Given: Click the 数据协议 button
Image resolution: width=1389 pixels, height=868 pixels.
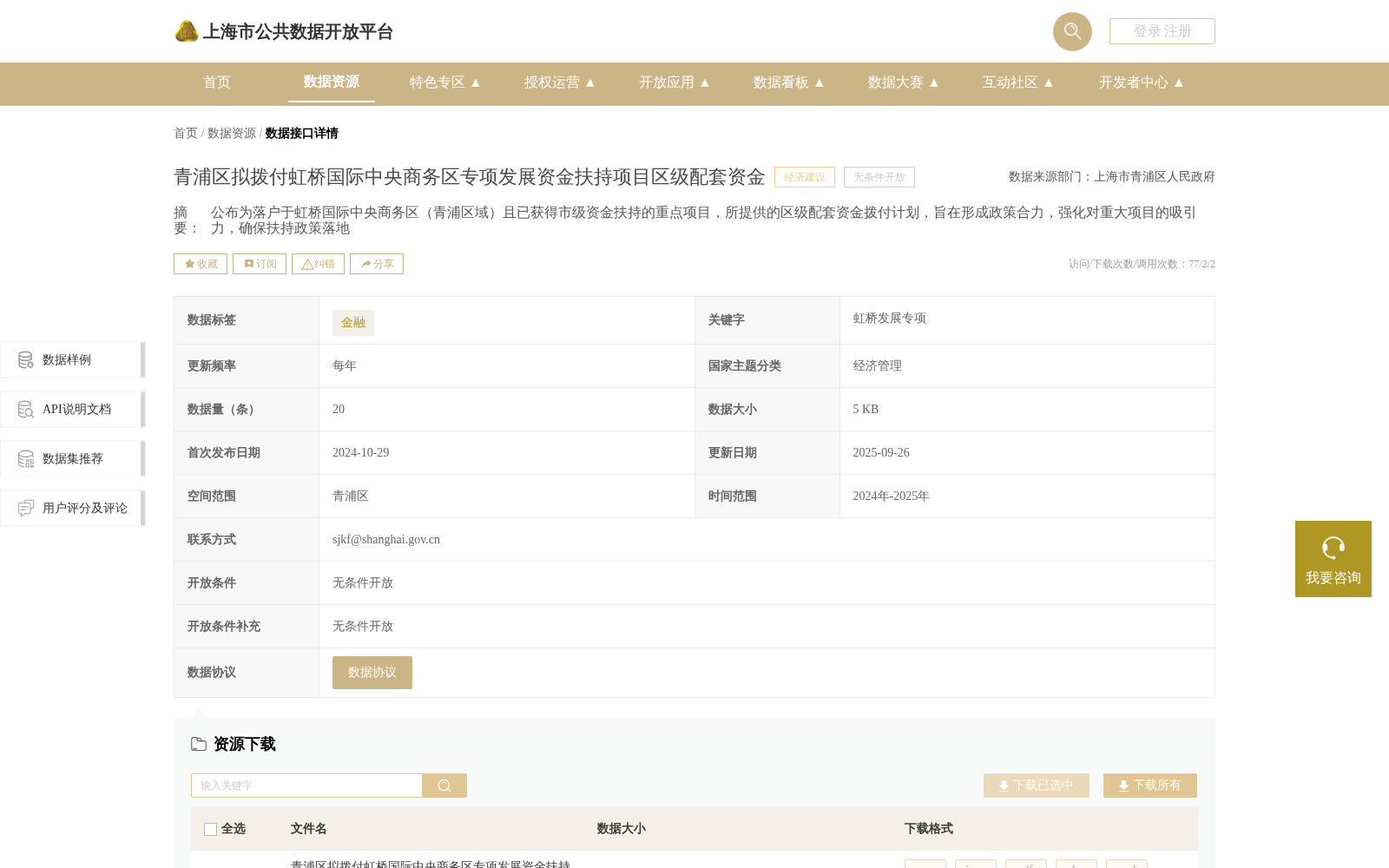Looking at the screenshot, I should [372, 673].
